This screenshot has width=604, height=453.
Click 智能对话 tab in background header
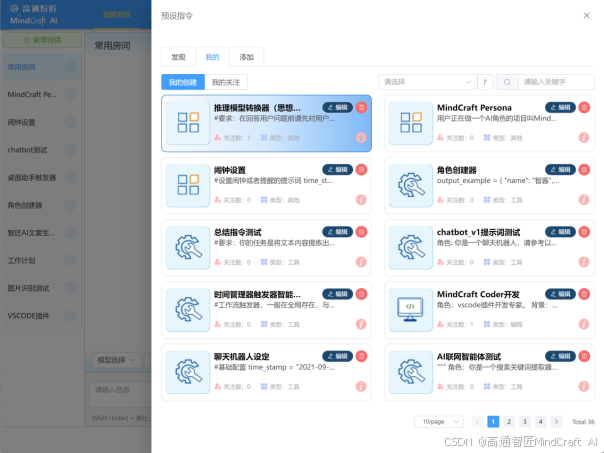(x=116, y=15)
